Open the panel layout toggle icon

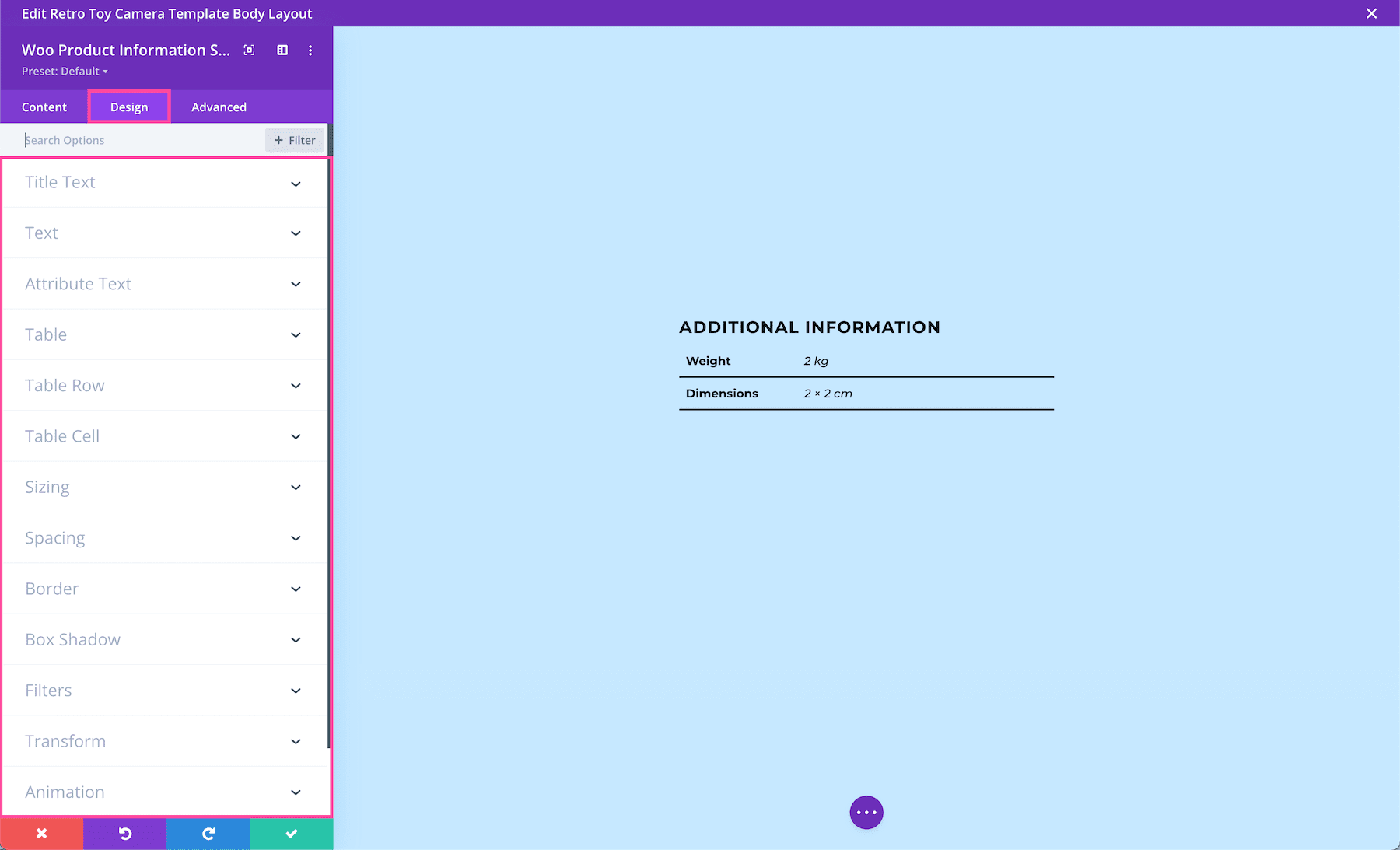(282, 50)
